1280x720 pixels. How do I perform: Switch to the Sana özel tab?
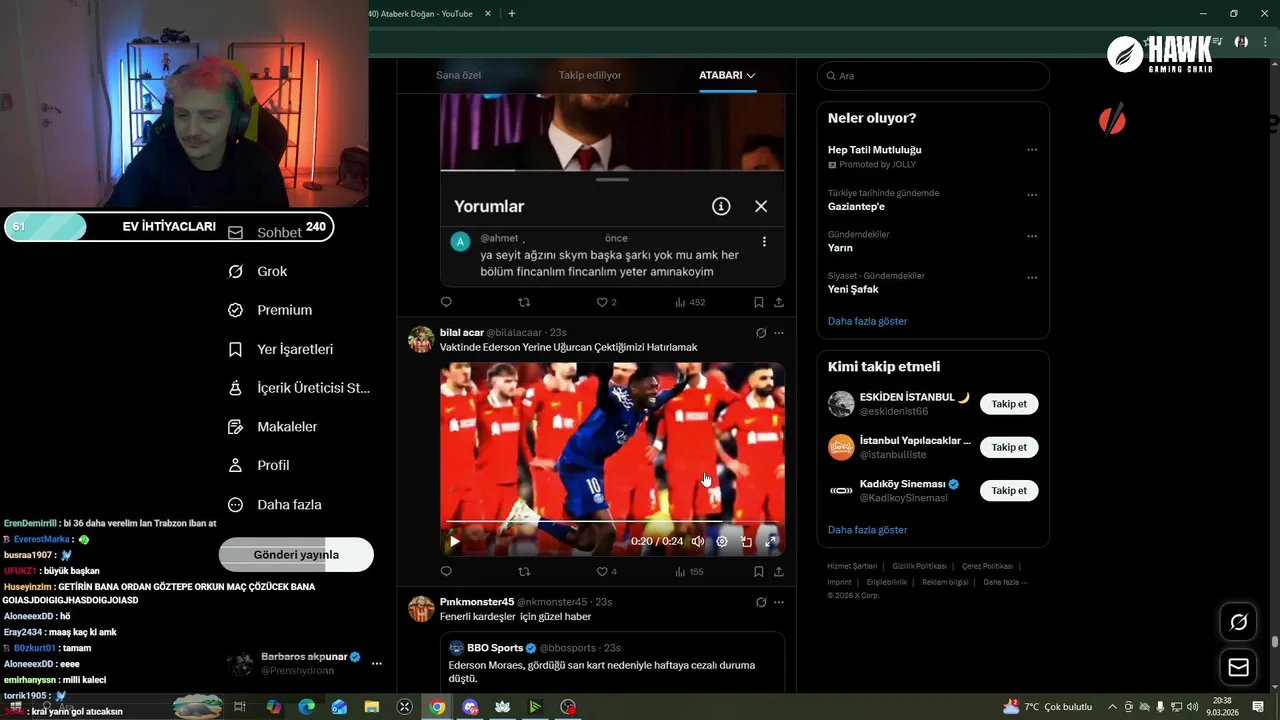click(x=458, y=75)
